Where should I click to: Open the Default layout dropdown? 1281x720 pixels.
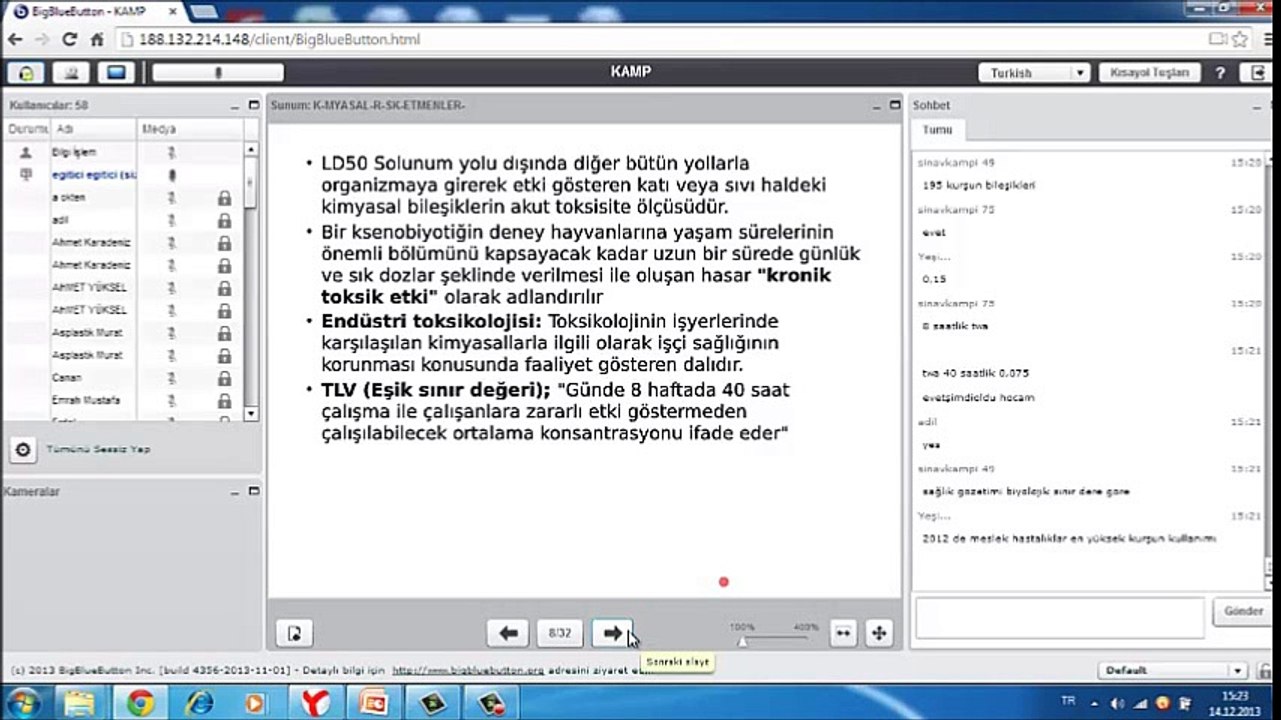click(1172, 670)
